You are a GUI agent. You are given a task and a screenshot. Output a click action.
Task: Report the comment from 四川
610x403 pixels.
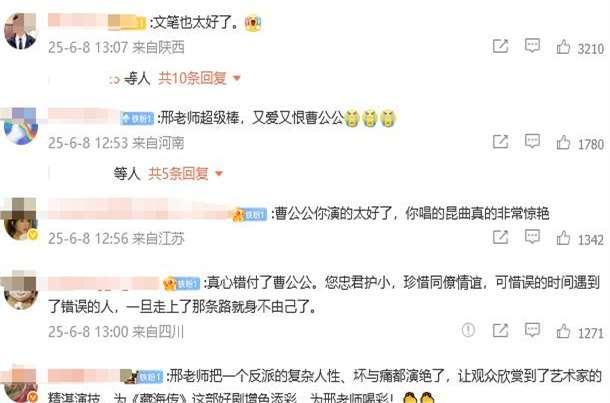tap(468, 330)
